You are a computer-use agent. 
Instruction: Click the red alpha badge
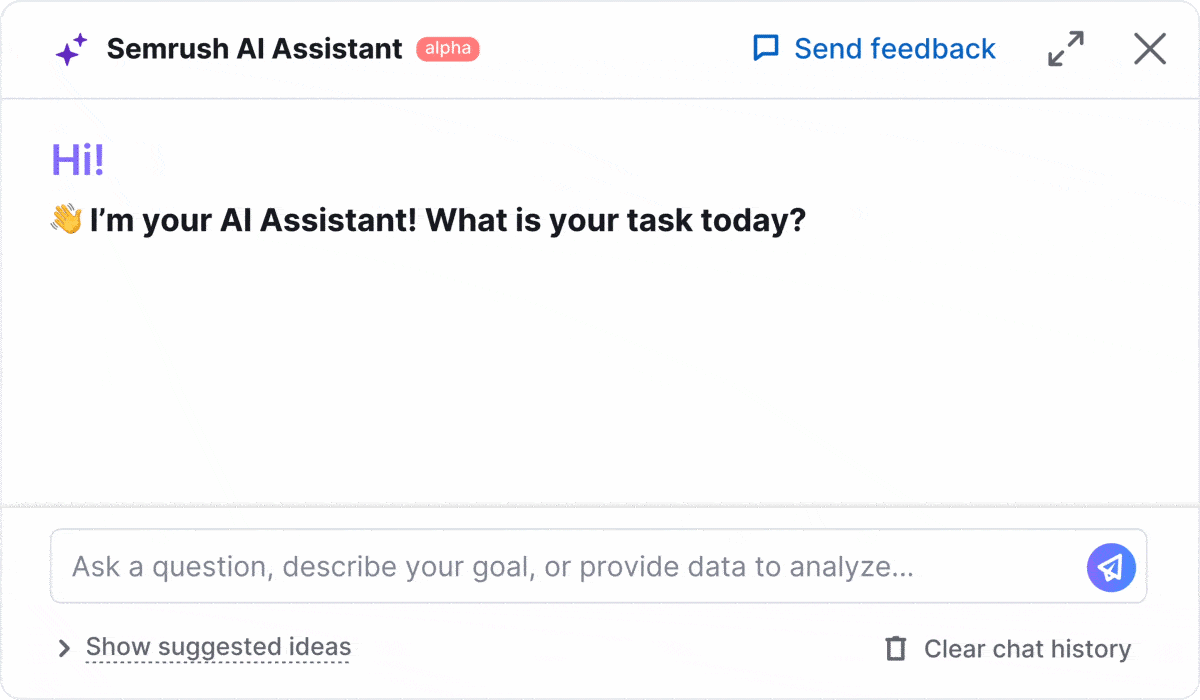[448, 49]
